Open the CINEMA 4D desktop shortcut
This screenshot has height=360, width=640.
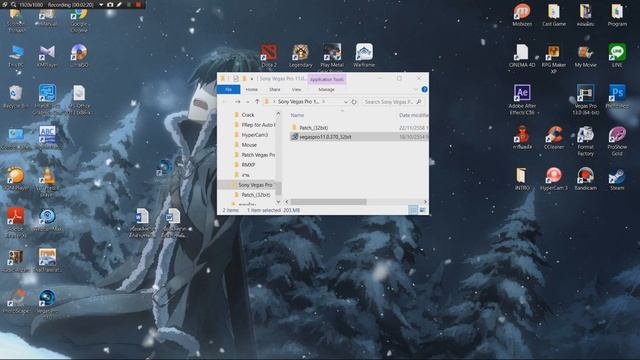pyautogui.click(x=522, y=56)
